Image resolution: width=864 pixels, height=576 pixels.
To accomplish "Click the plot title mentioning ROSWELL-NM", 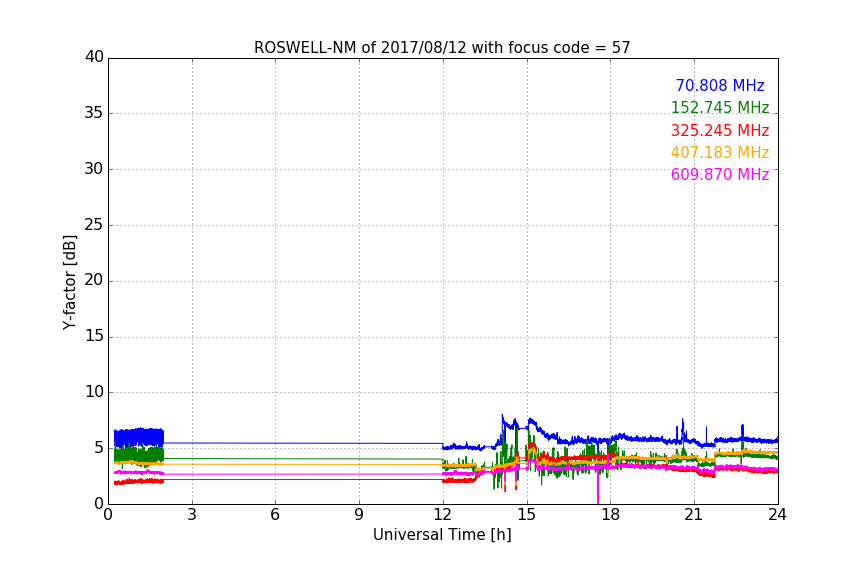I will (442, 48).
